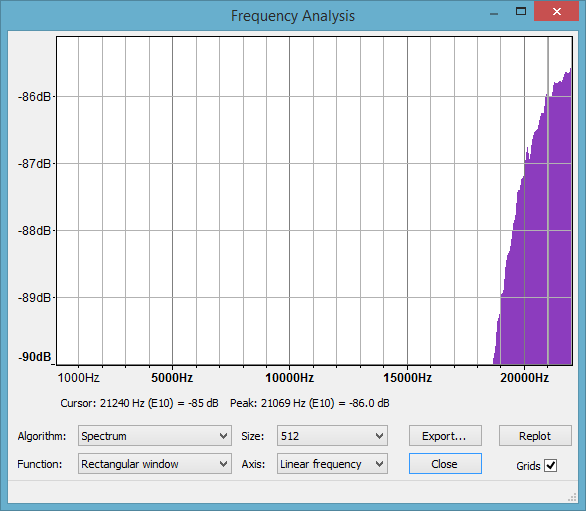Click the resize grip in the window corner

click(572, 497)
